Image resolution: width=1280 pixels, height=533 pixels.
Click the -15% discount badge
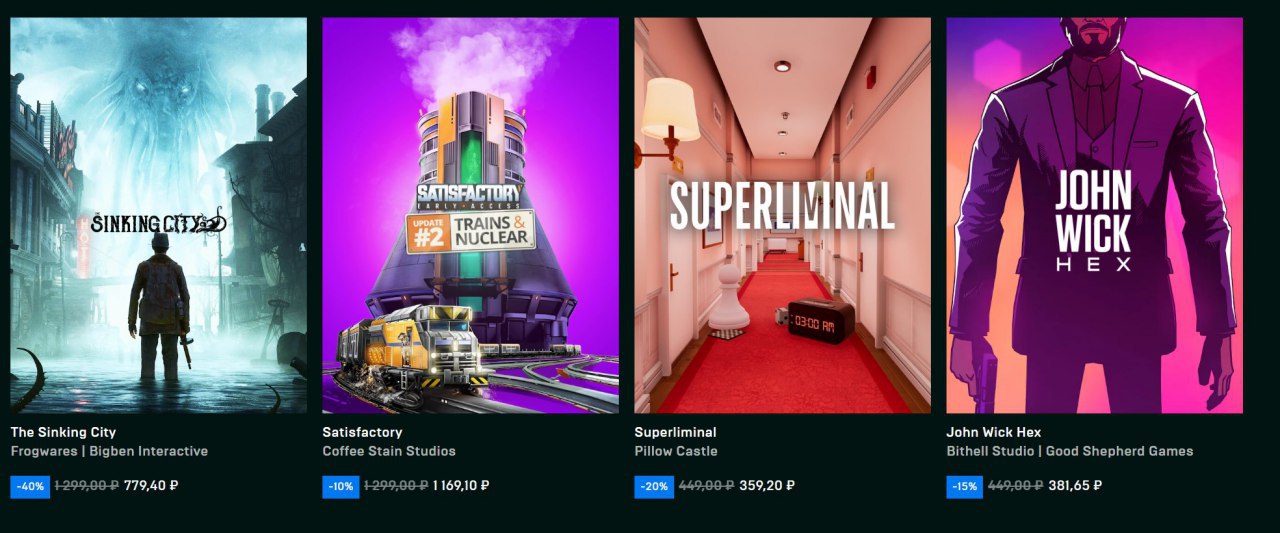coord(965,487)
